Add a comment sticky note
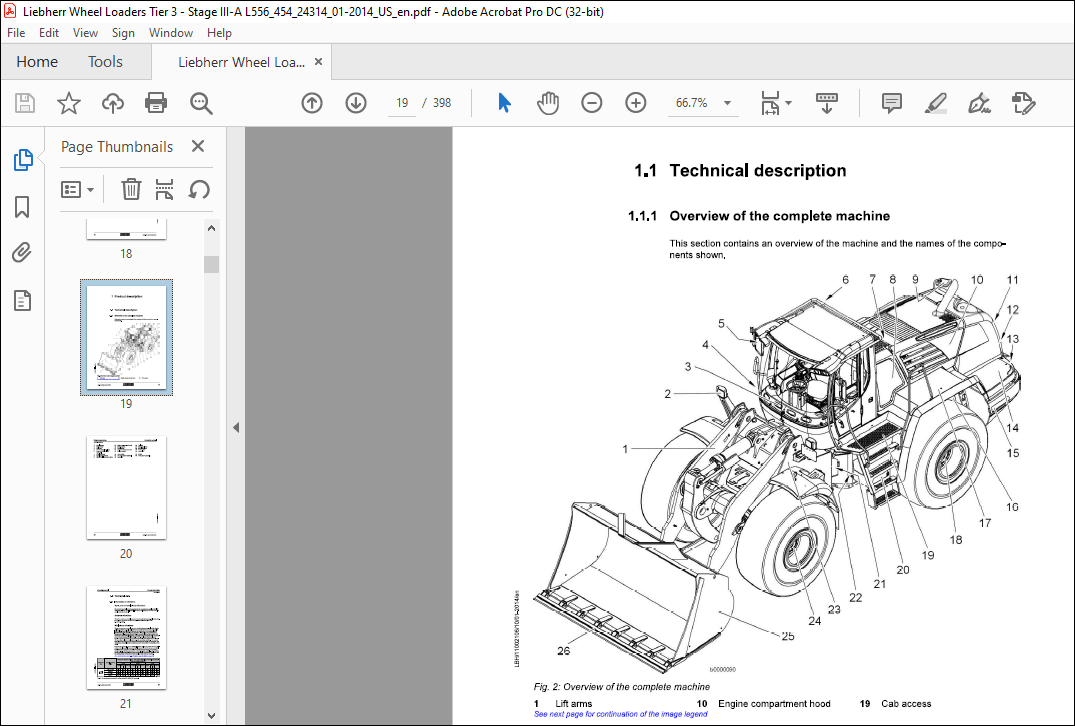 click(x=891, y=104)
